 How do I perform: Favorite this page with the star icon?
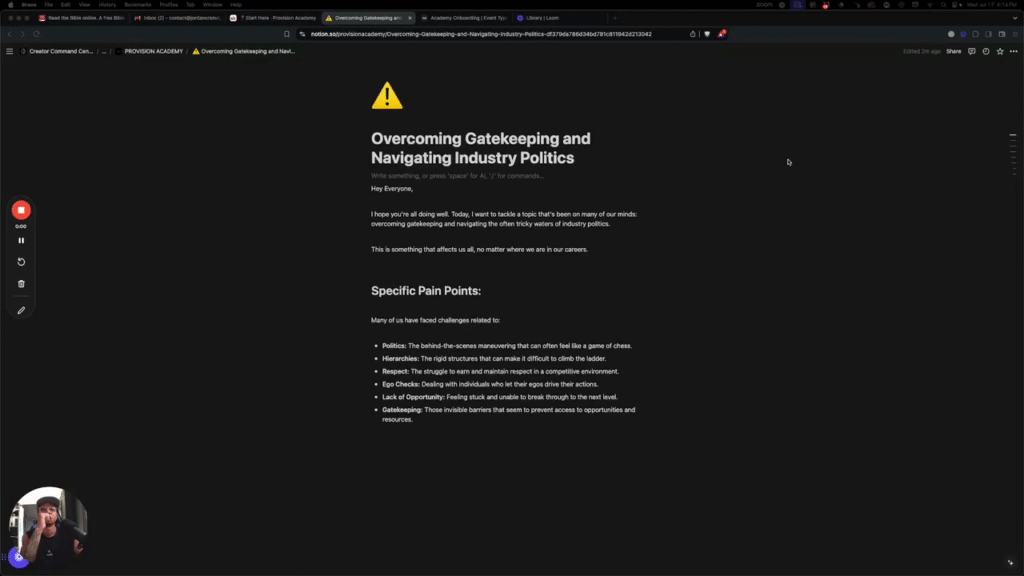click(1000, 51)
